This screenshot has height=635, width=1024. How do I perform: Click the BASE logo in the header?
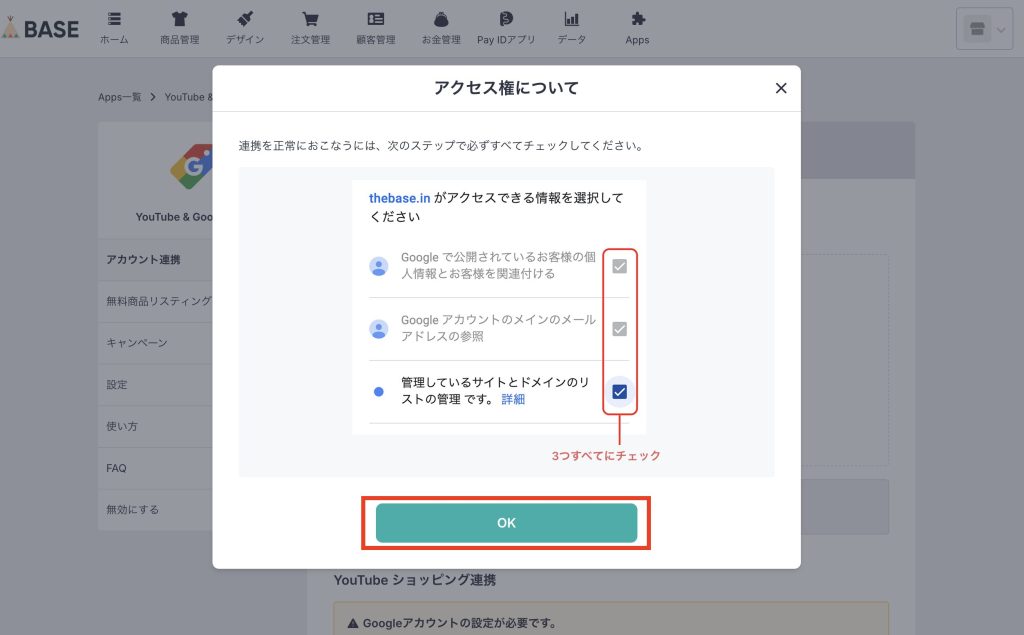[x=40, y=28]
